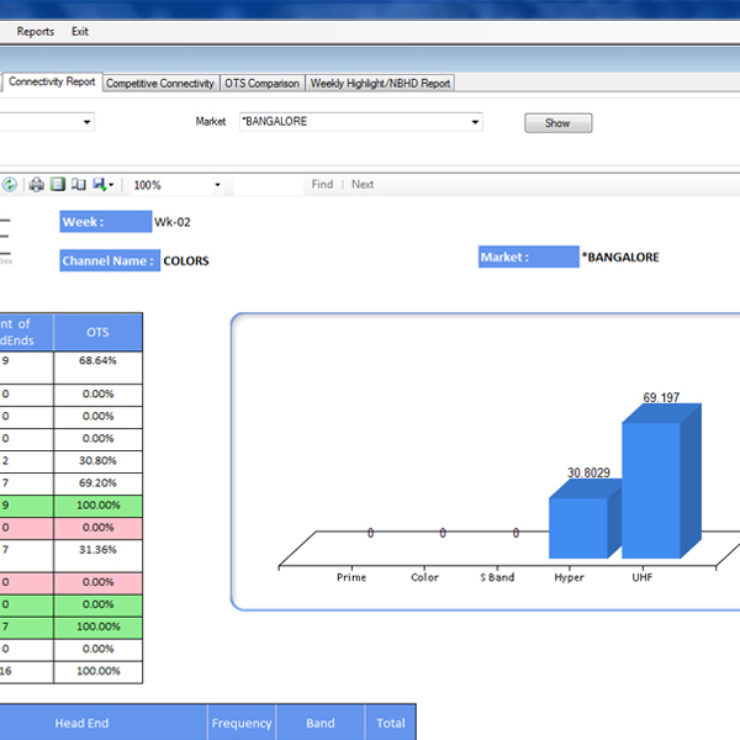Image resolution: width=740 pixels, height=740 pixels.
Task: Open the Exit menu
Action: 80,32
